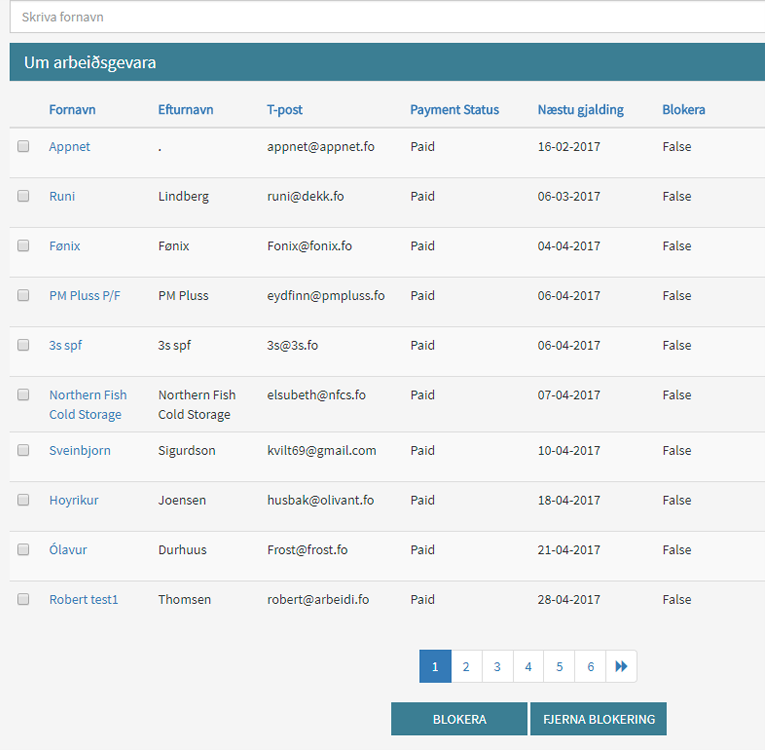The image size is (765, 753).
Task: Click the surname Thomsen
Action: click(x=184, y=599)
